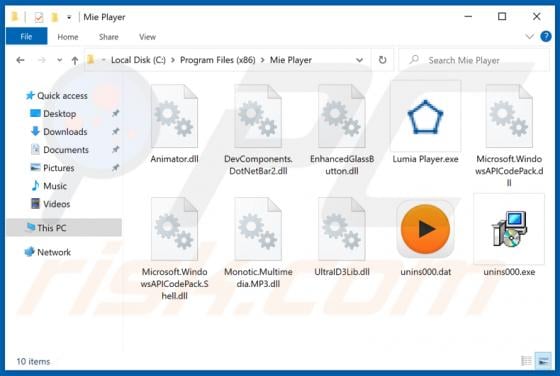560x376 pixels.
Task: Switch to the View ribbon tab
Action: tap(147, 37)
